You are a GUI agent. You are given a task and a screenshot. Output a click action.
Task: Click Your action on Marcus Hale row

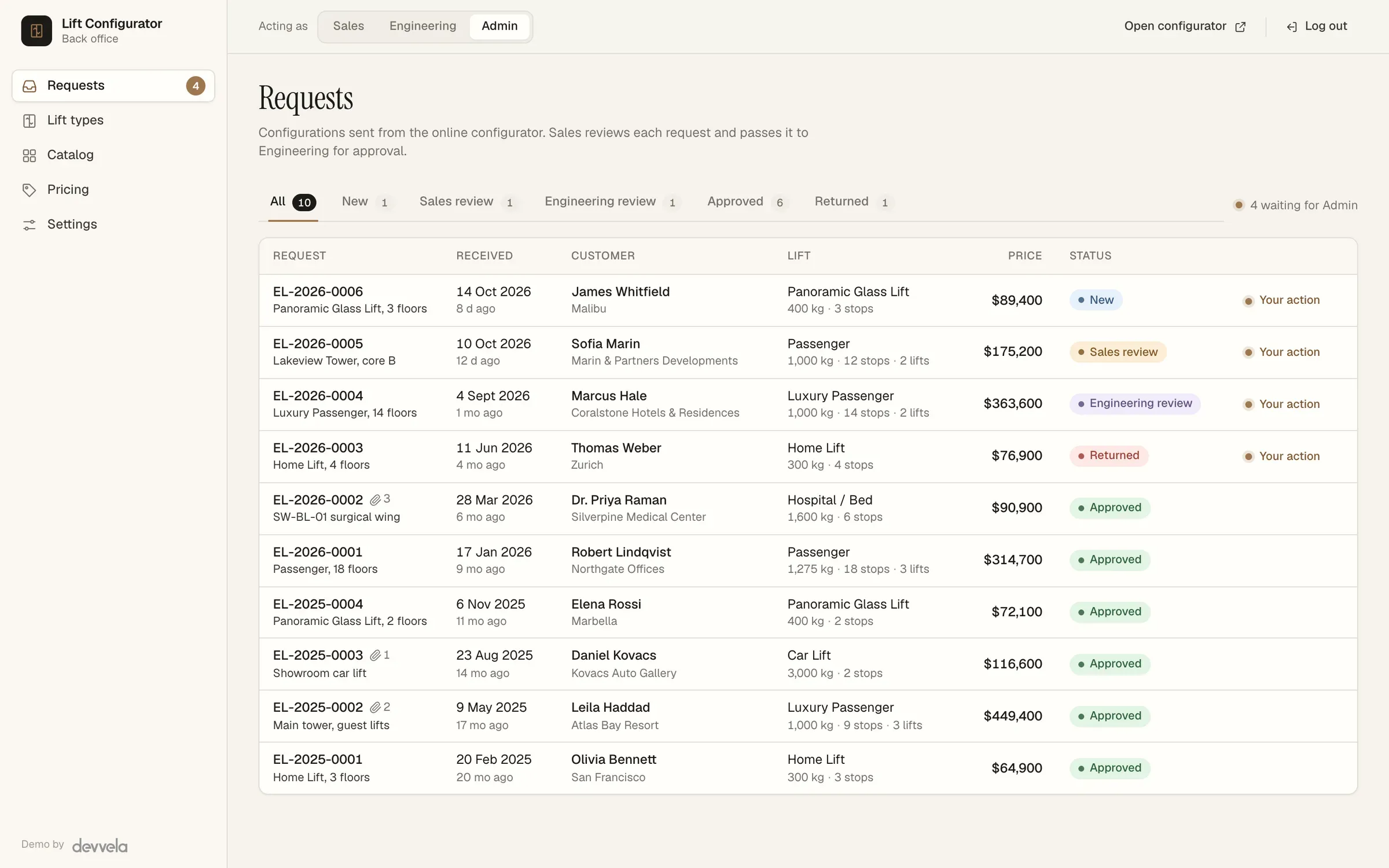1281,404
